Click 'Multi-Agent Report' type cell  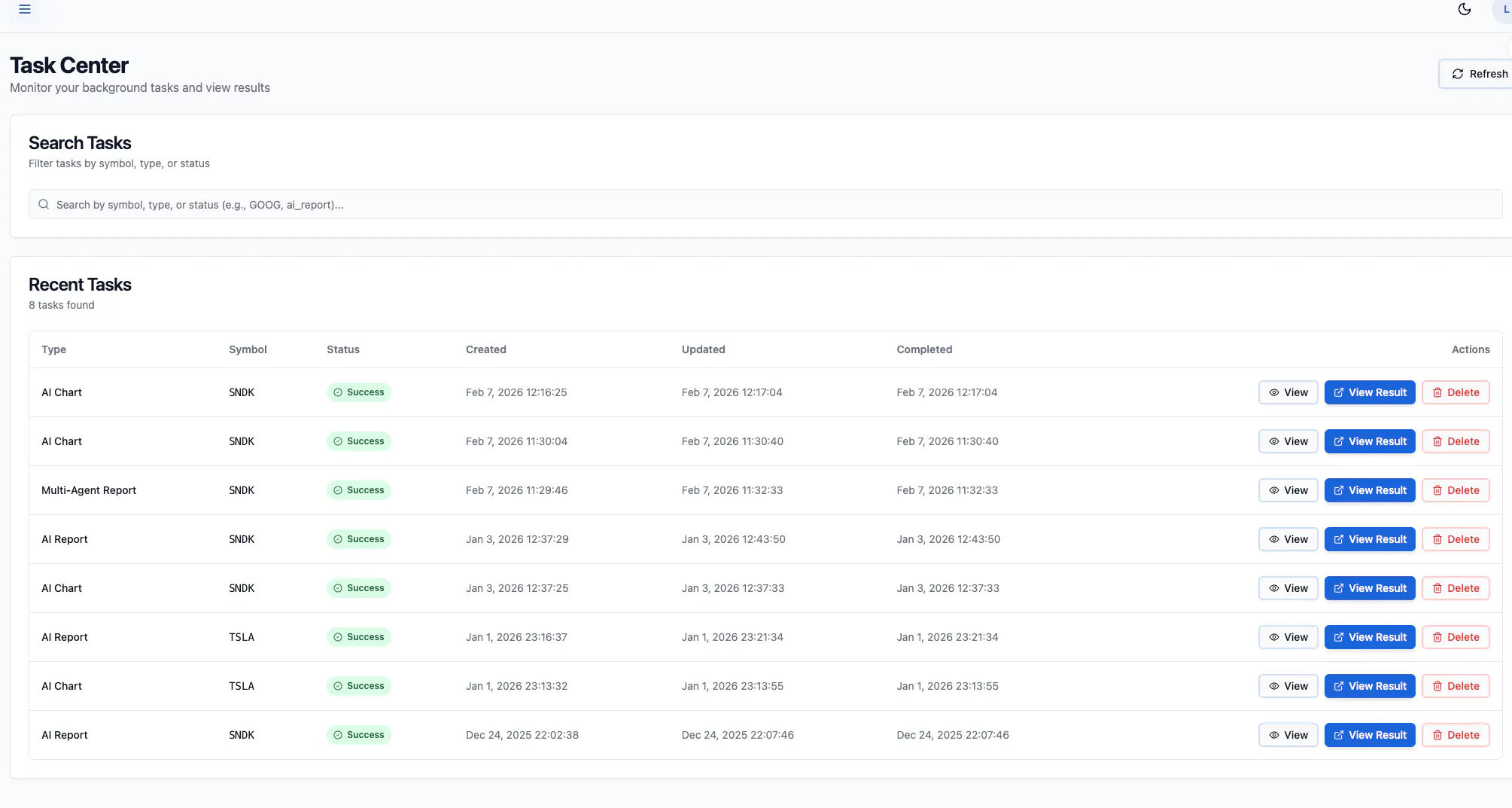click(89, 490)
